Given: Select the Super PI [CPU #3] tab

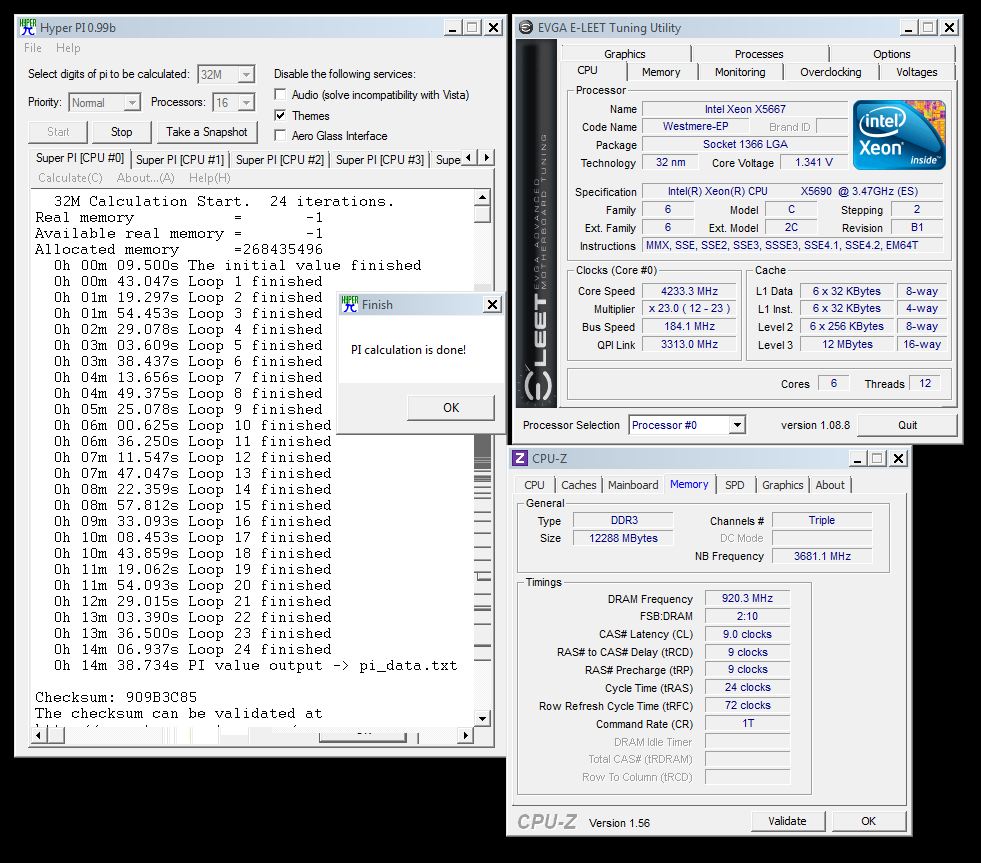Looking at the screenshot, I should [x=380, y=160].
